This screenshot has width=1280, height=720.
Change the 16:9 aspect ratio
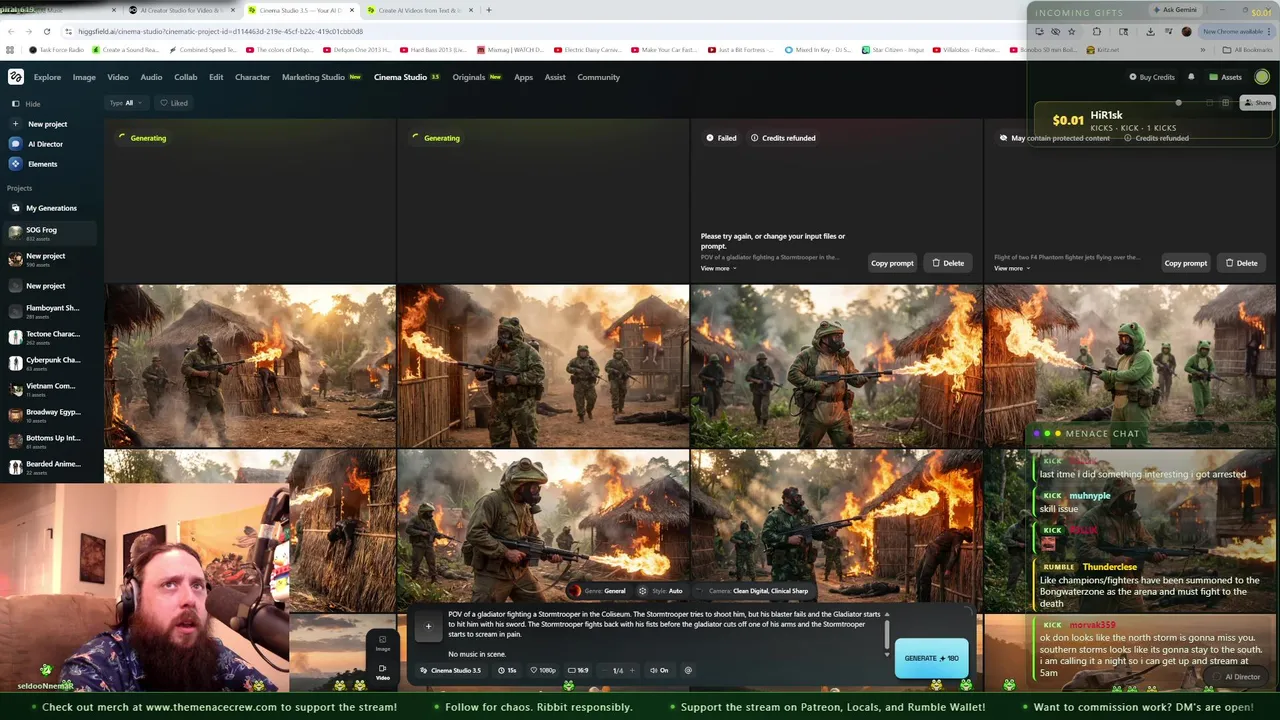[x=578, y=670]
